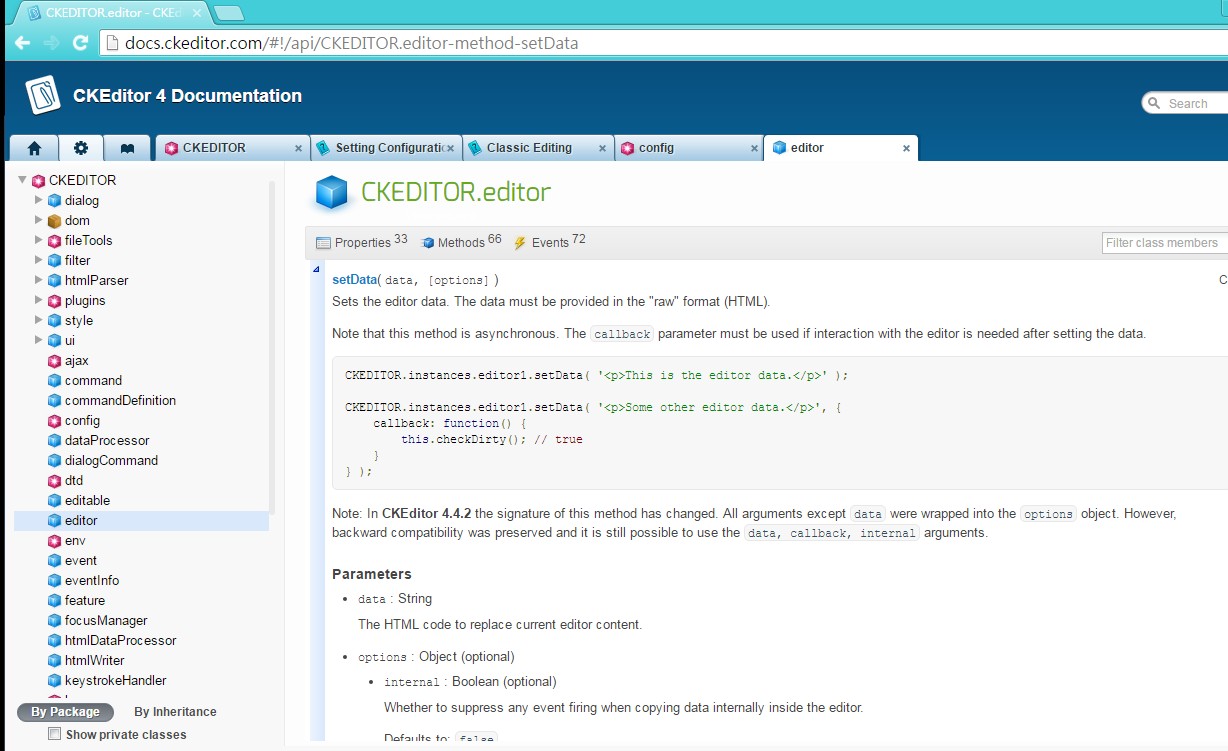
Task: Click the search magnifier icon in the header
Action: pos(1154,103)
